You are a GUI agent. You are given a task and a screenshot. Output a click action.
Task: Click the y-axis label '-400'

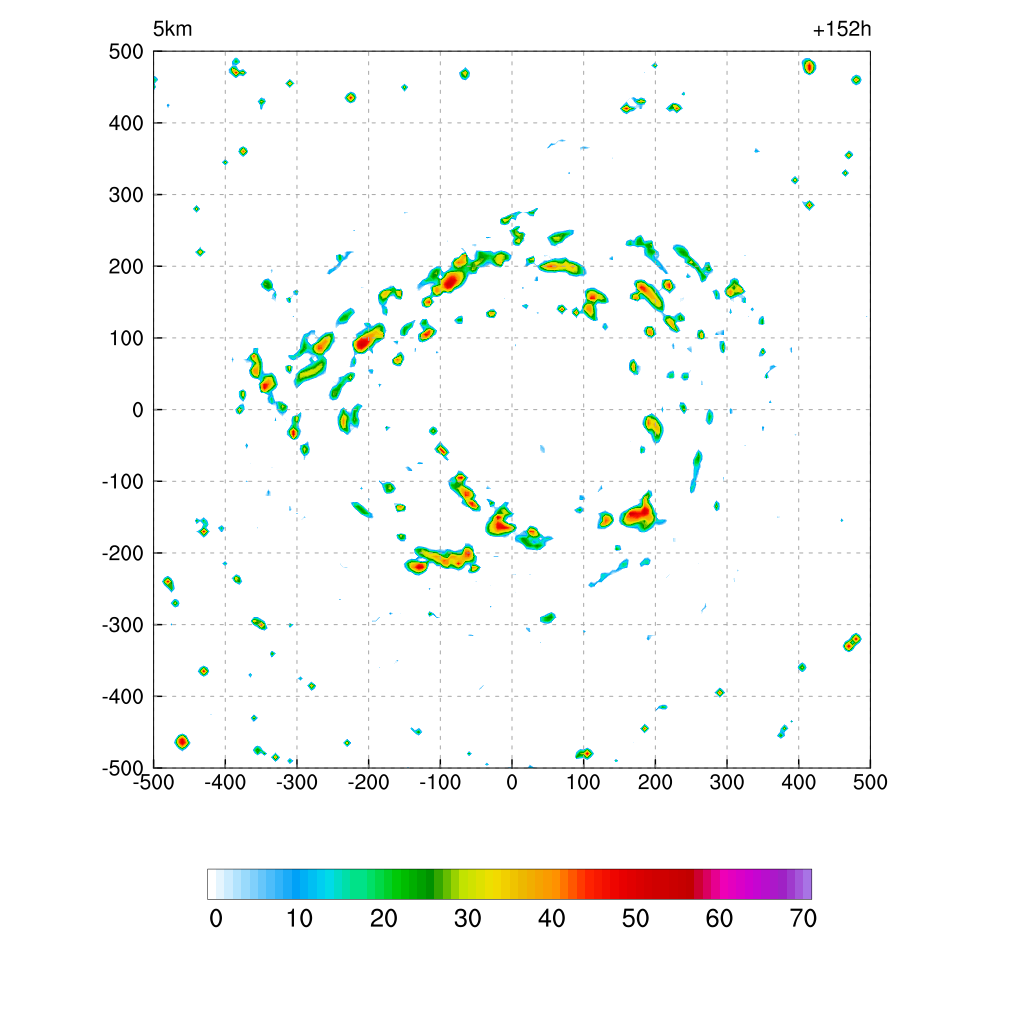click(123, 697)
